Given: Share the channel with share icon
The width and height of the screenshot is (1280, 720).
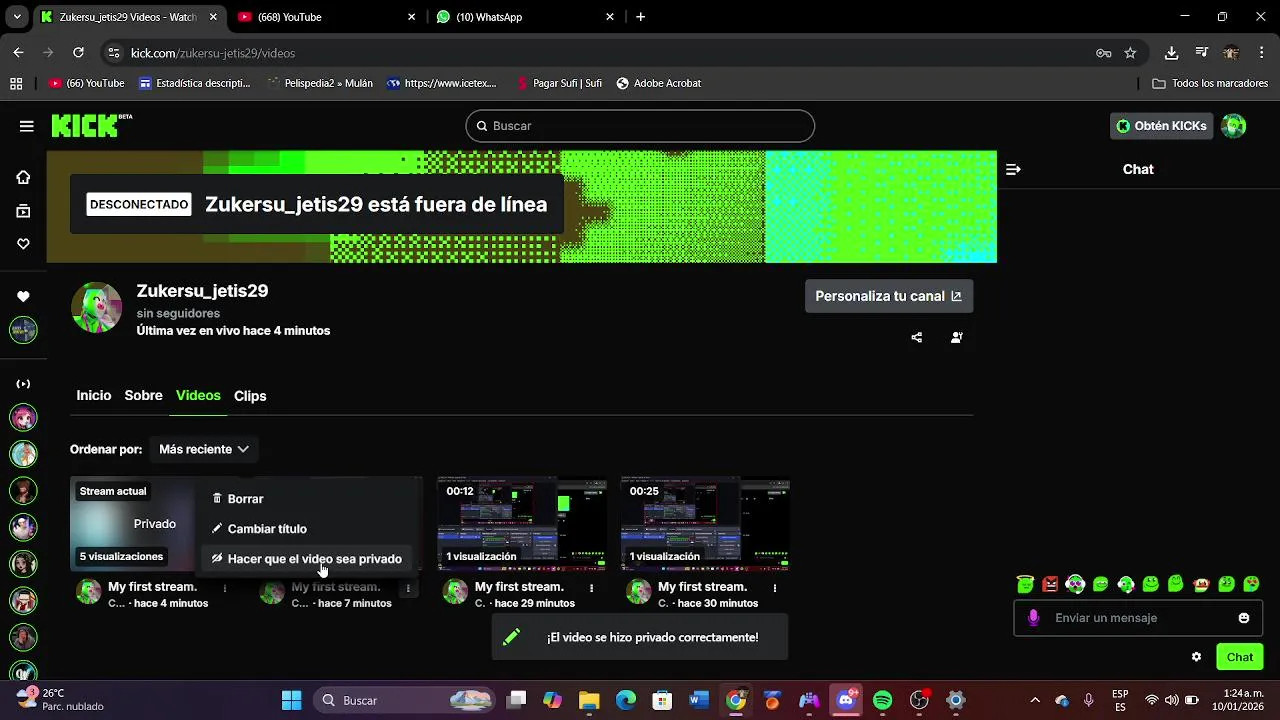Looking at the screenshot, I should pos(917,337).
